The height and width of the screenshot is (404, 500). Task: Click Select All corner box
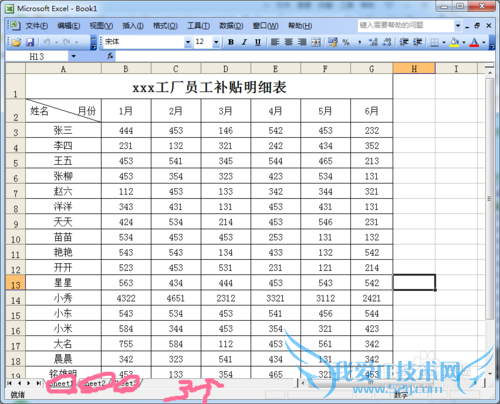coord(16,69)
